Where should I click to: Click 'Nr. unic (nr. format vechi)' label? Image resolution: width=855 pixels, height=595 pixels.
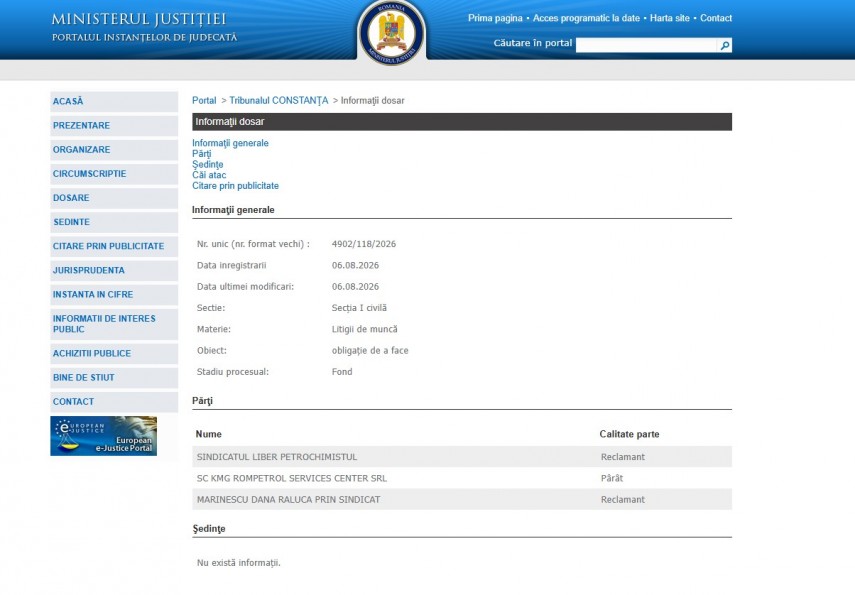pos(253,244)
